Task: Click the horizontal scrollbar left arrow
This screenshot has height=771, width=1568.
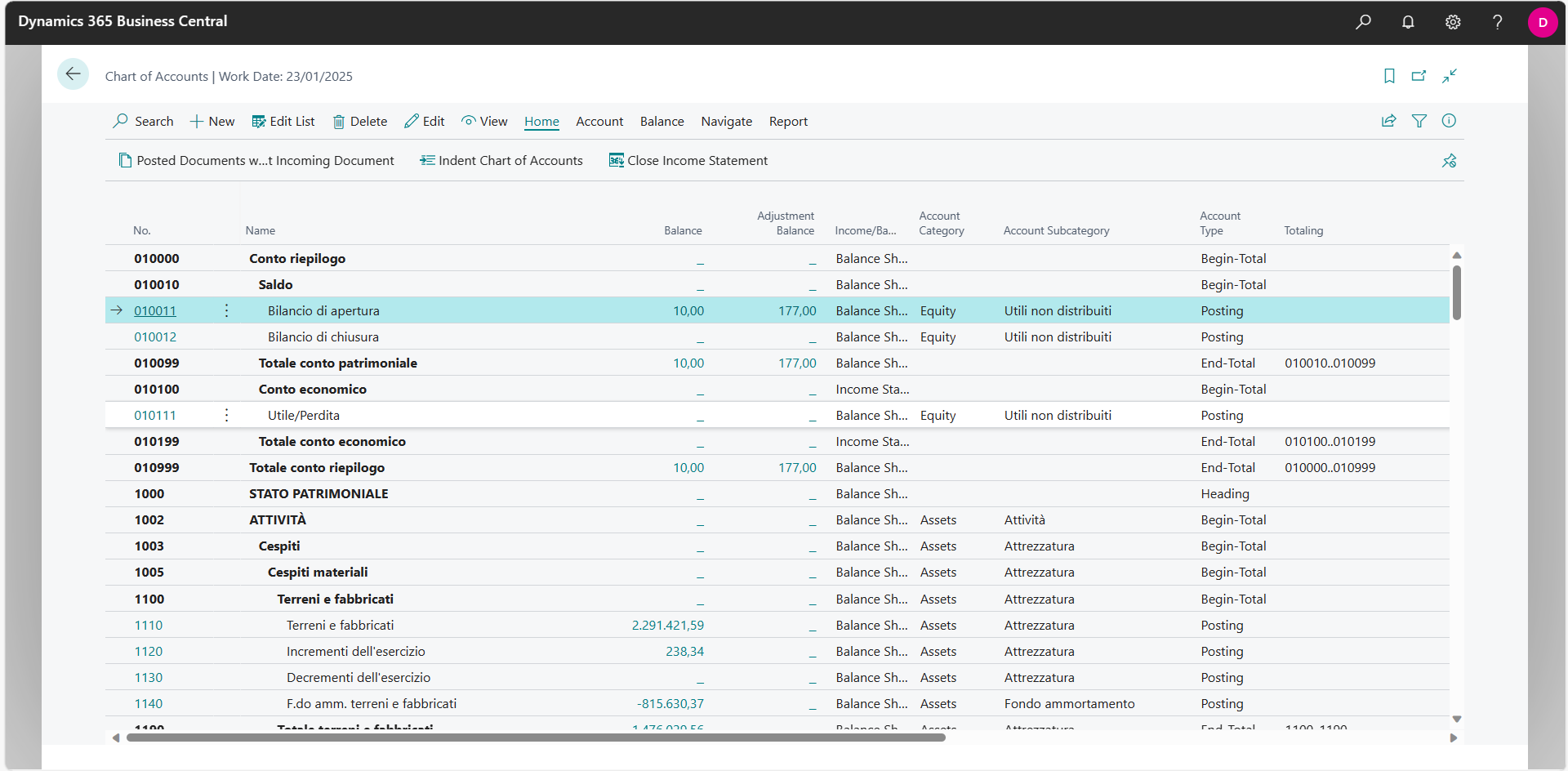Action: [x=116, y=738]
